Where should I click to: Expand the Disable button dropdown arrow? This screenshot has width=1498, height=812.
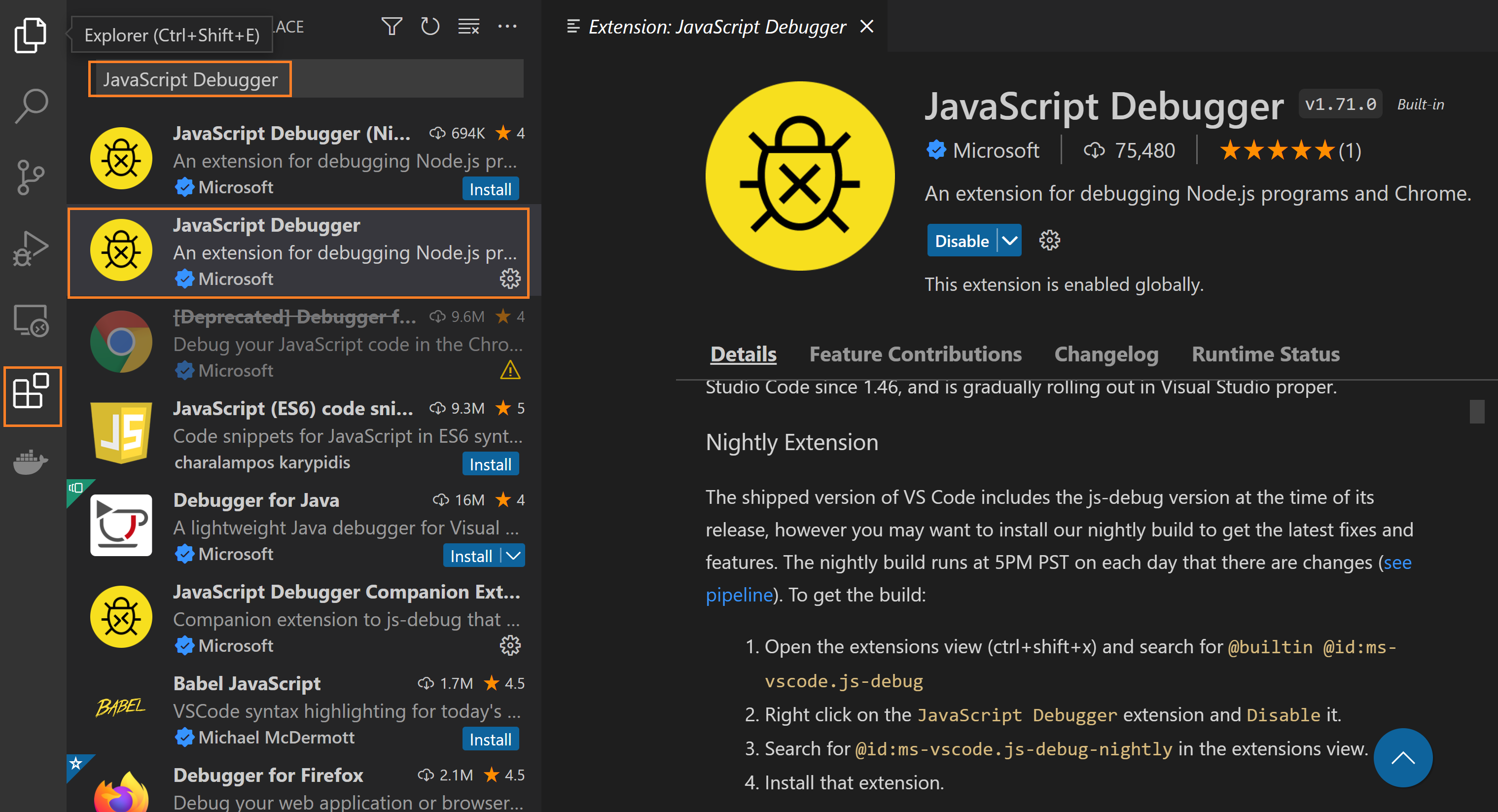tap(1010, 241)
